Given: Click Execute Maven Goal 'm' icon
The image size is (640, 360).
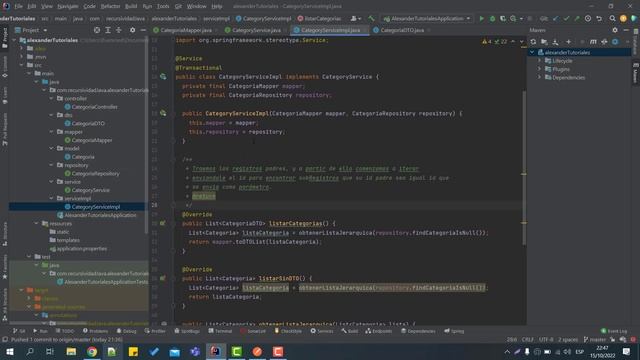Looking at the screenshot, I should [x=593, y=42].
